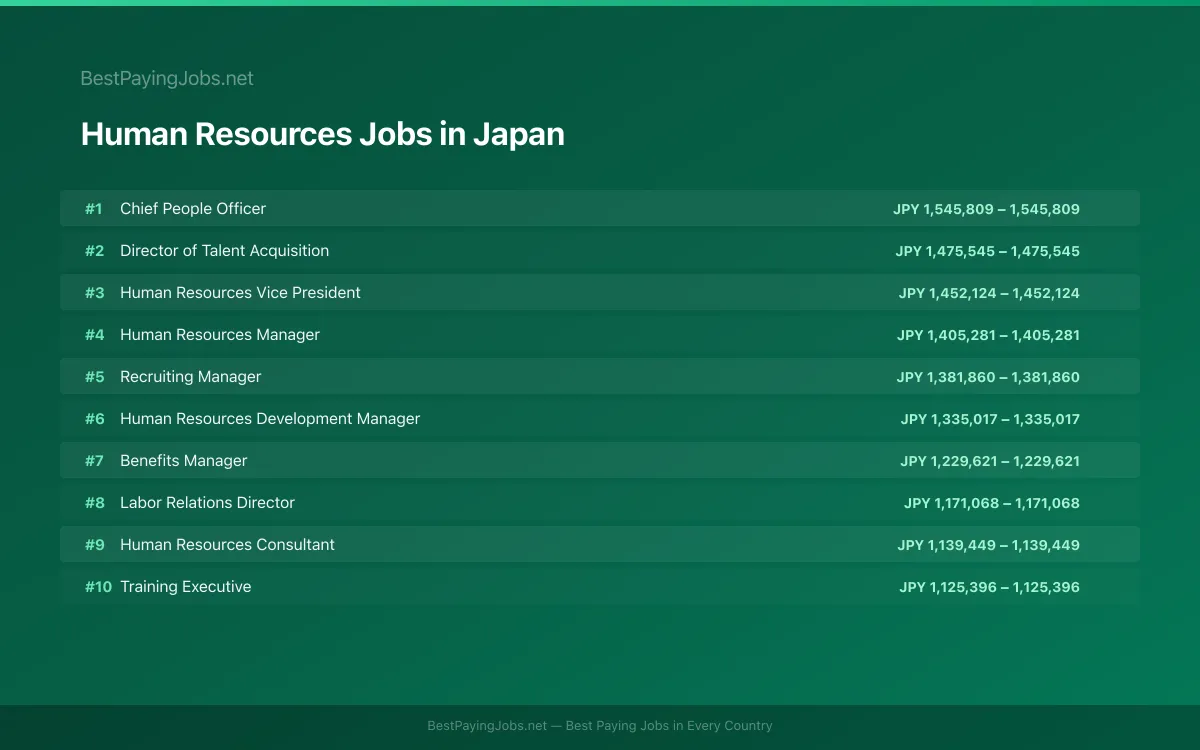This screenshot has height=750, width=1200.
Task: Select the Labor Relations Director title
Action: [207, 503]
